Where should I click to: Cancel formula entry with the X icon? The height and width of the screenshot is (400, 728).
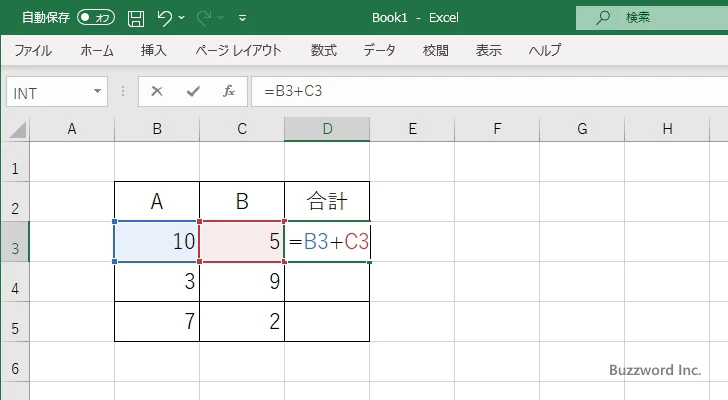(157, 92)
